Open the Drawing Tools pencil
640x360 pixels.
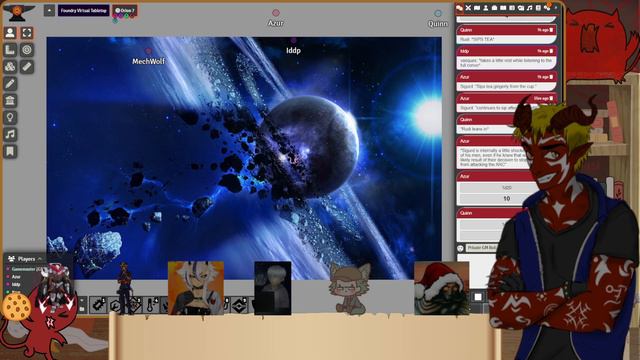click(x=10, y=84)
